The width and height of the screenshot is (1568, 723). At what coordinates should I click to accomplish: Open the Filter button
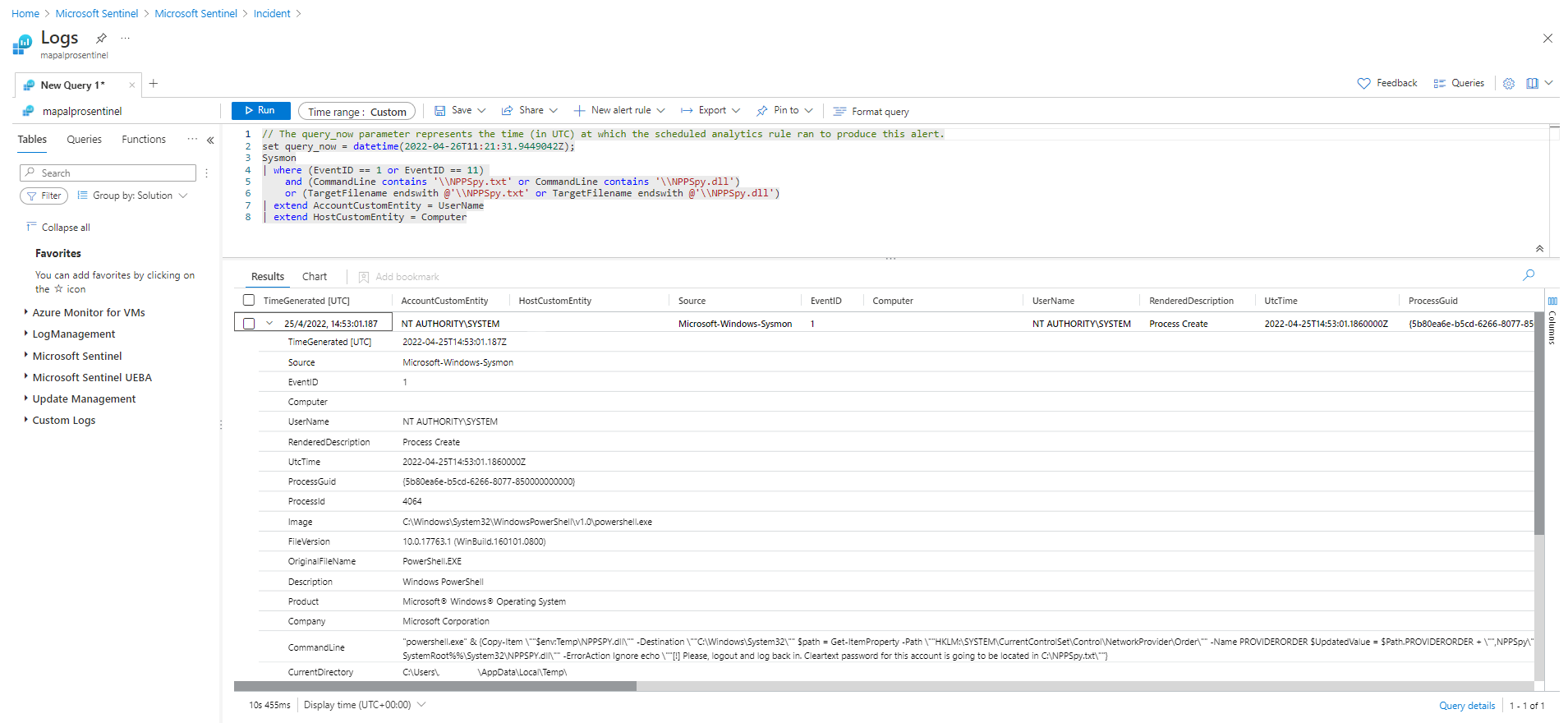point(44,196)
